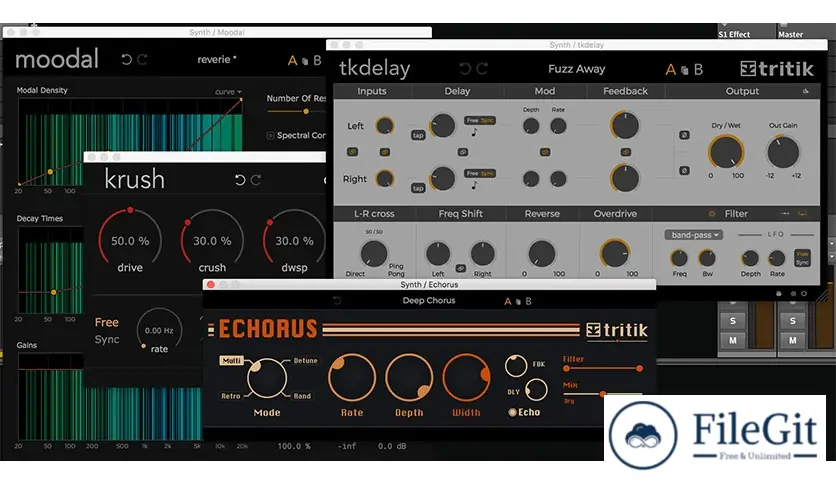This screenshot has width=836, height=484.
Task: Toggle the LFO Free/Sync switch in Filter section
Action: coord(802,258)
